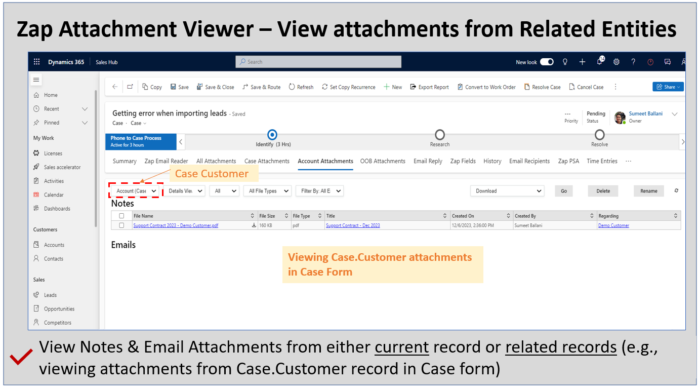Switch to OOB Attachments tab
The width and height of the screenshot is (700, 388).
[x=383, y=161]
